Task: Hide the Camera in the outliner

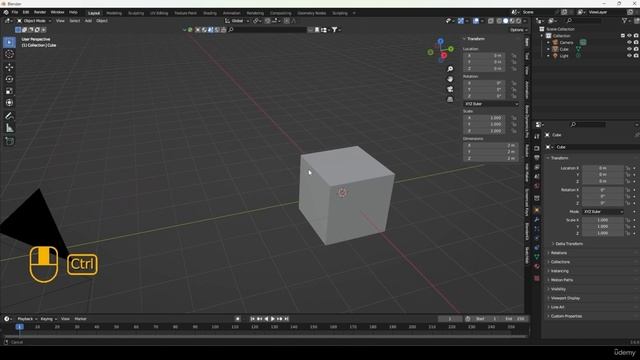Action: [x=629, y=42]
